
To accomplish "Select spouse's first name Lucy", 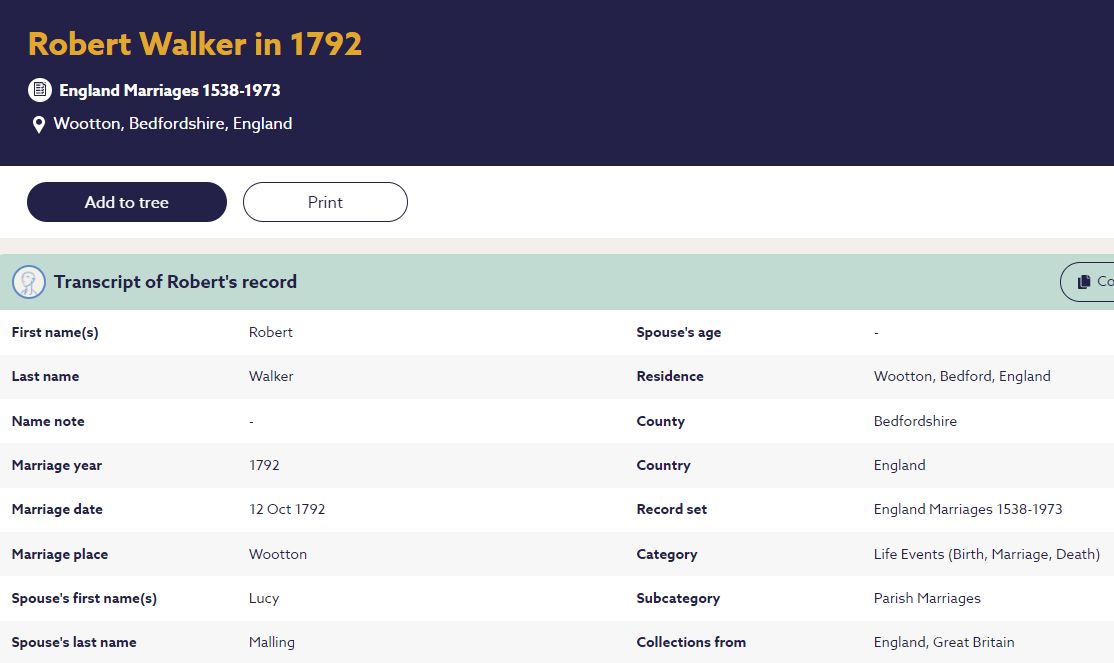I will pos(264,598).
